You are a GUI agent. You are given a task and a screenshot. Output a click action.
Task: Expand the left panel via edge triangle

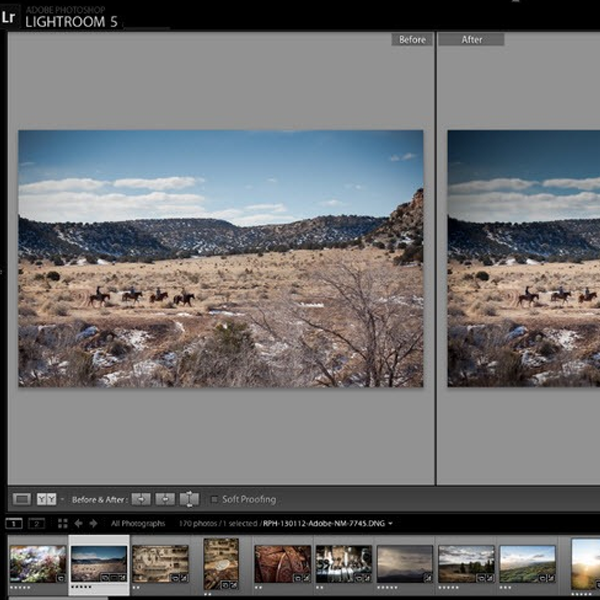click(3, 270)
